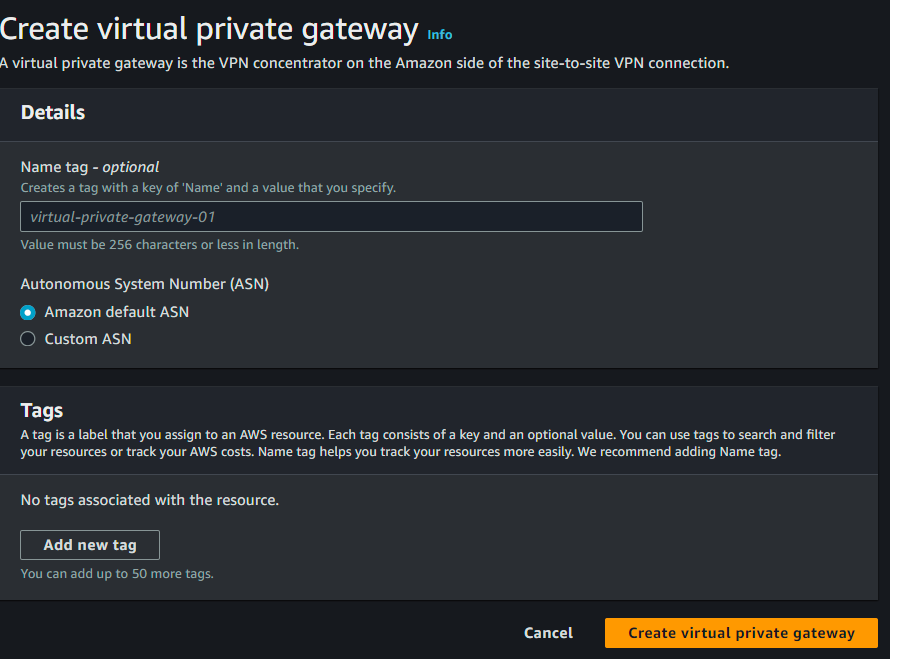Click the Cancel text button
Screen dimensions: 902x660
[x=548, y=632]
